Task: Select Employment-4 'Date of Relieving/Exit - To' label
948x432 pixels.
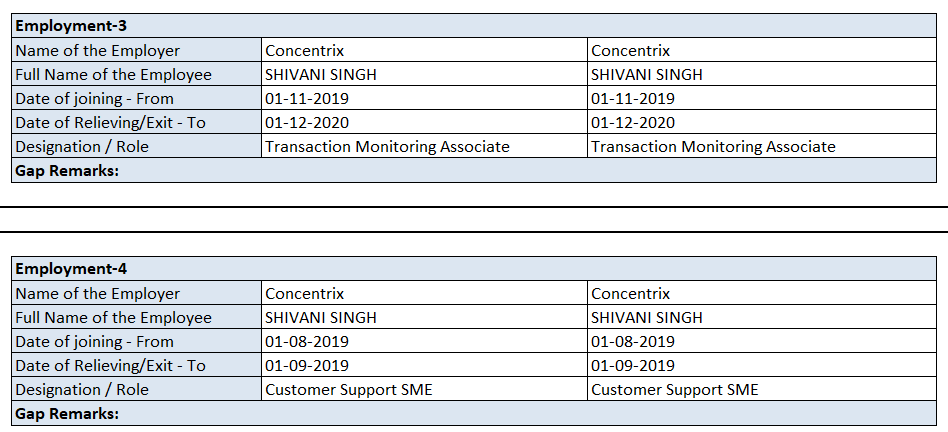Action: [x=110, y=366]
